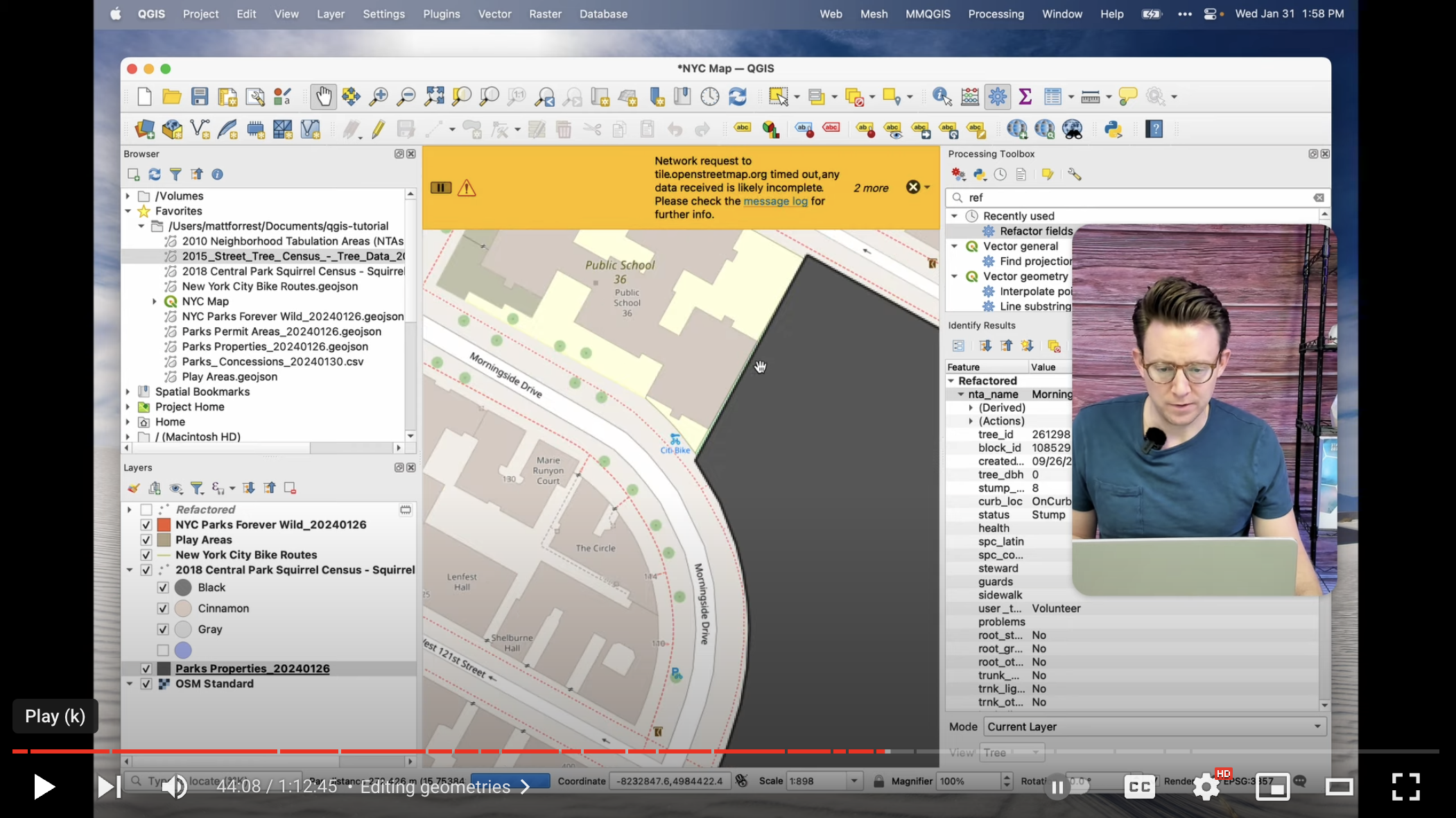Uncheck the Black squirrel category
This screenshot has width=1456, height=818.
coord(163,588)
